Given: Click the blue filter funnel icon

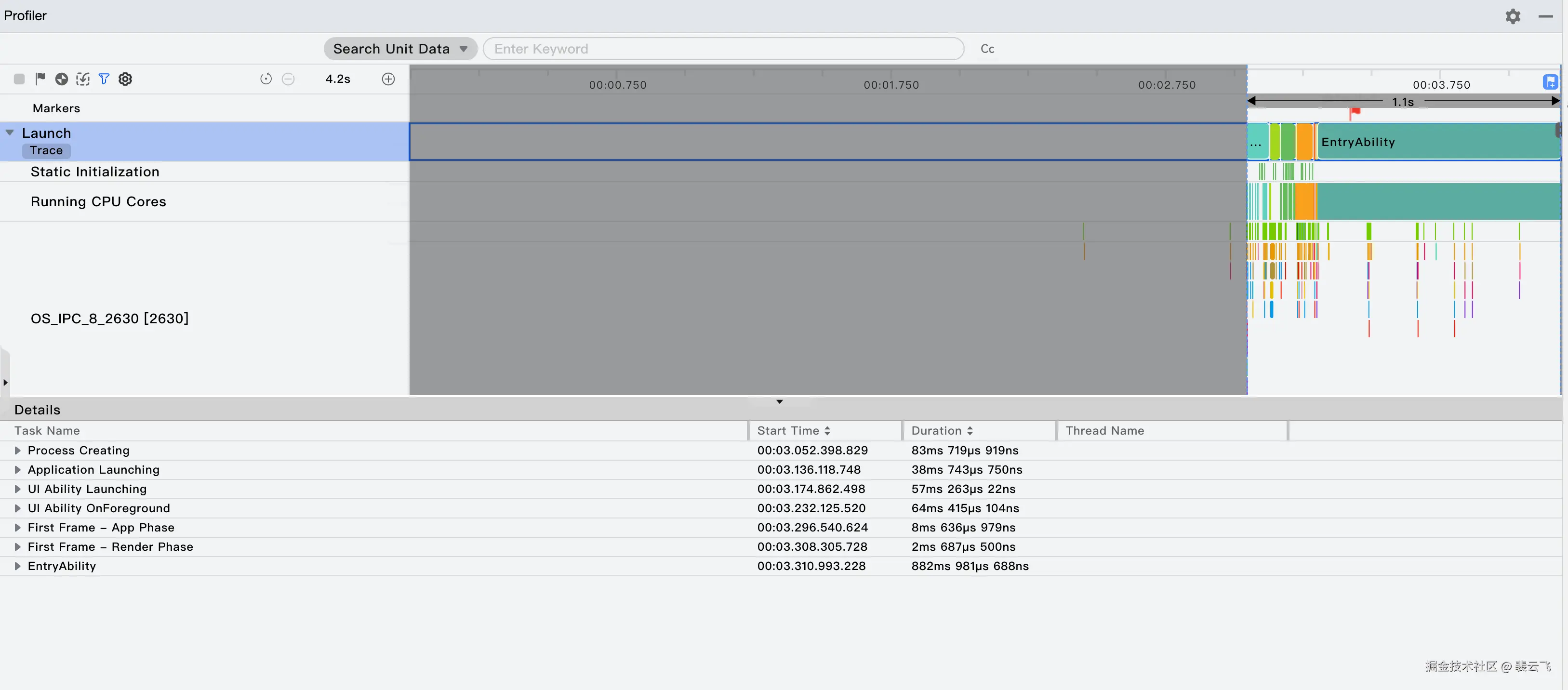Looking at the screenshot, I should [104, 79].
